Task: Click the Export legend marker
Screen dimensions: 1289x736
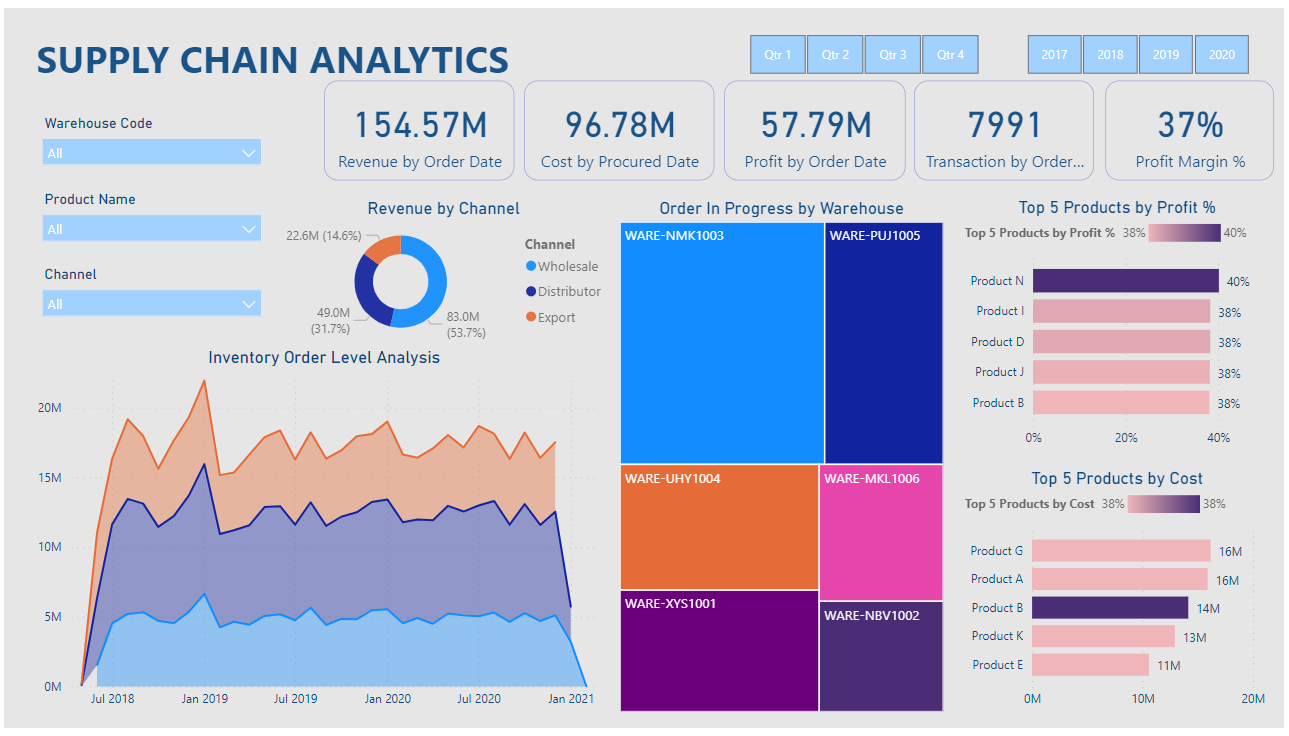Action: click(531, 318)
